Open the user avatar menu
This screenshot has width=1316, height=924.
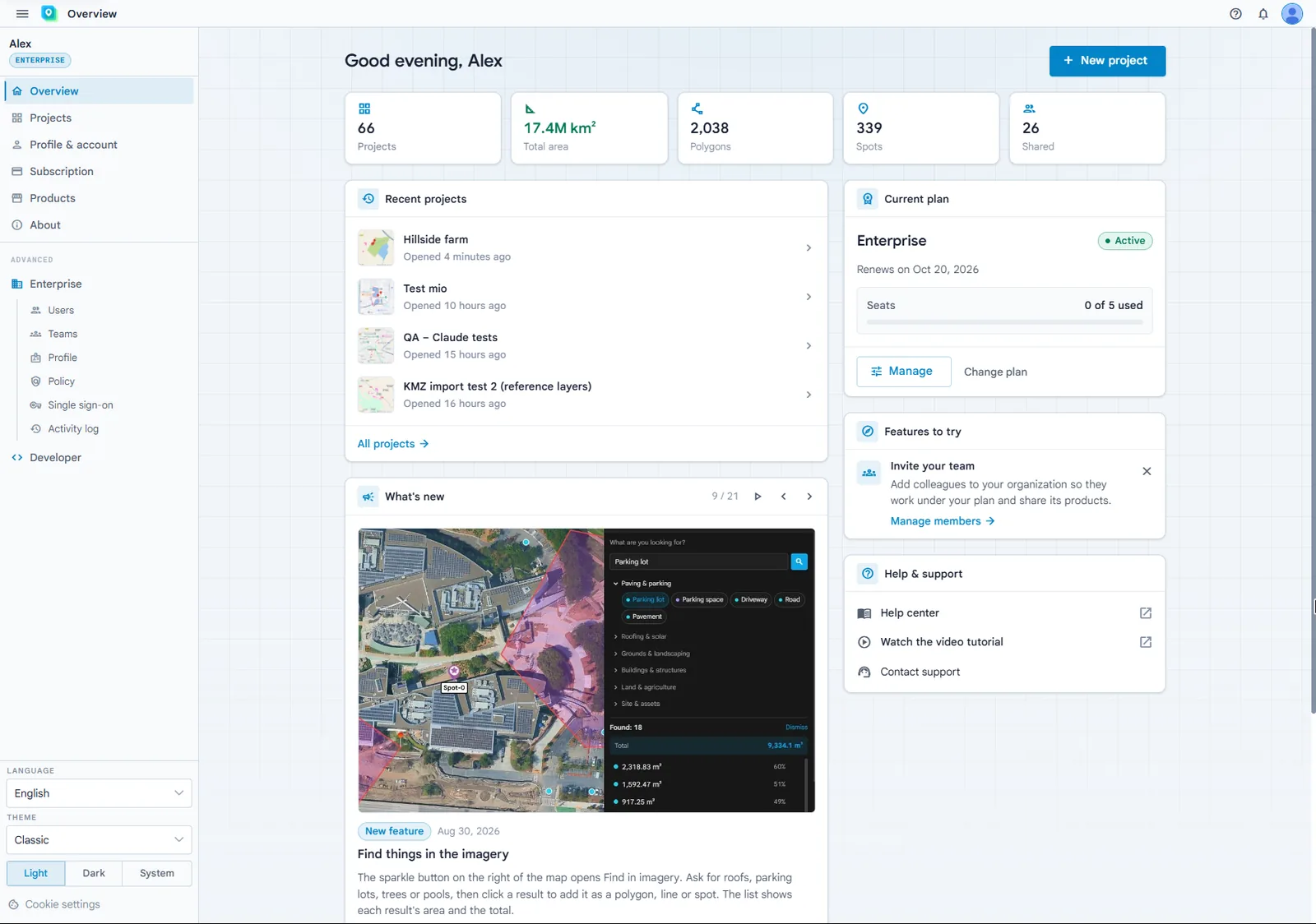[1292, 14]
